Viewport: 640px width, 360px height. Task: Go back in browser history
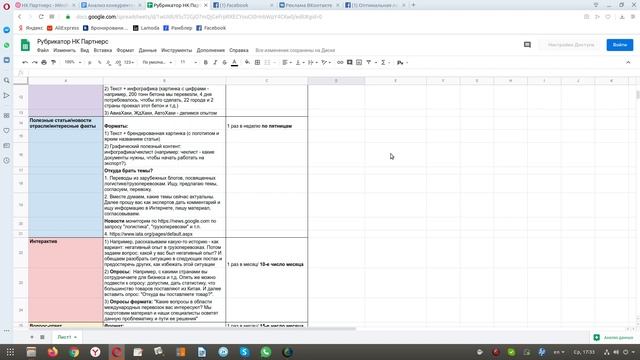tap(20, 17)
